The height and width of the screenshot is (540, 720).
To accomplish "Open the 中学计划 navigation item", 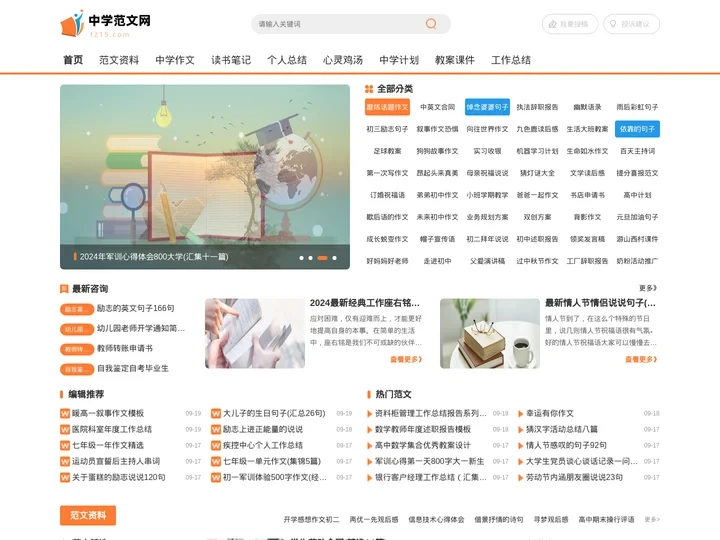I will pyautogui.click(x=399, y=60).
